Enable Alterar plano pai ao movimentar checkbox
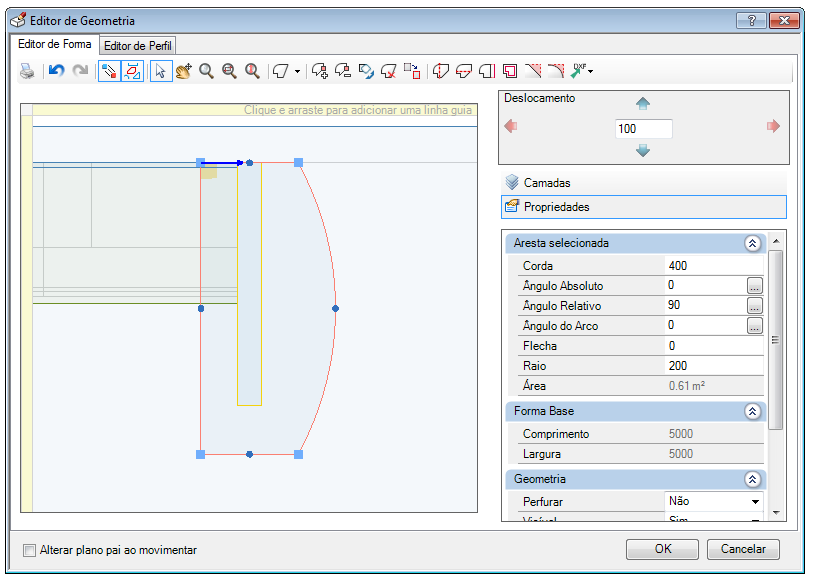814x578 pixels. (x=30, y=550)
